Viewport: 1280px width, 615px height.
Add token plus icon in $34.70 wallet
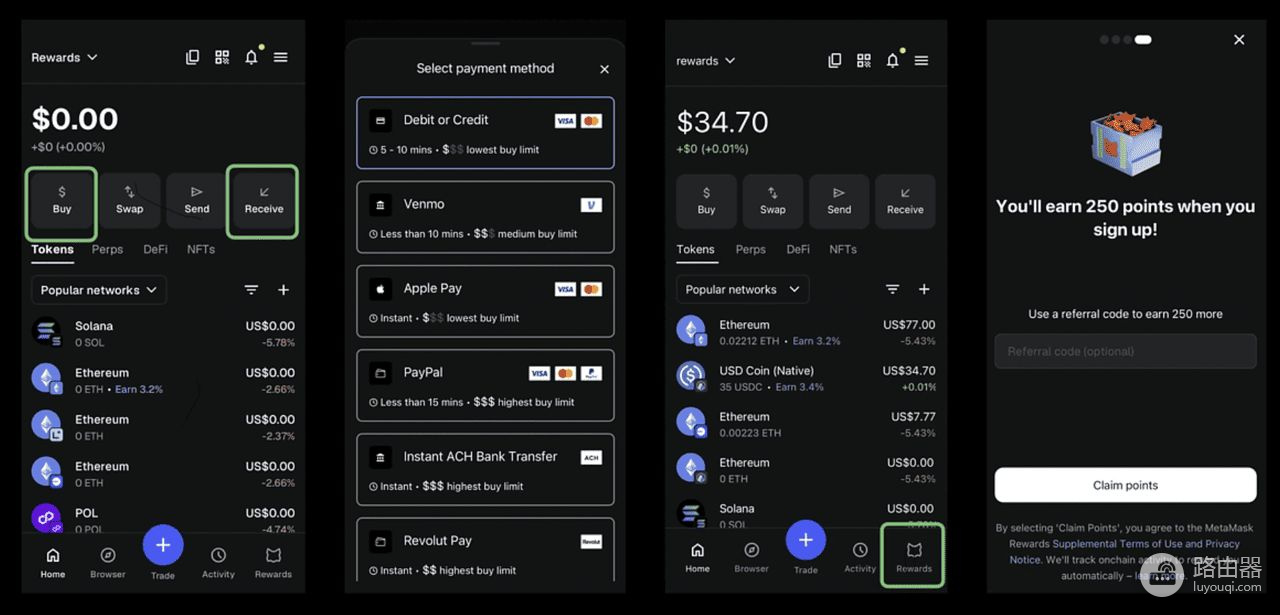924,289
